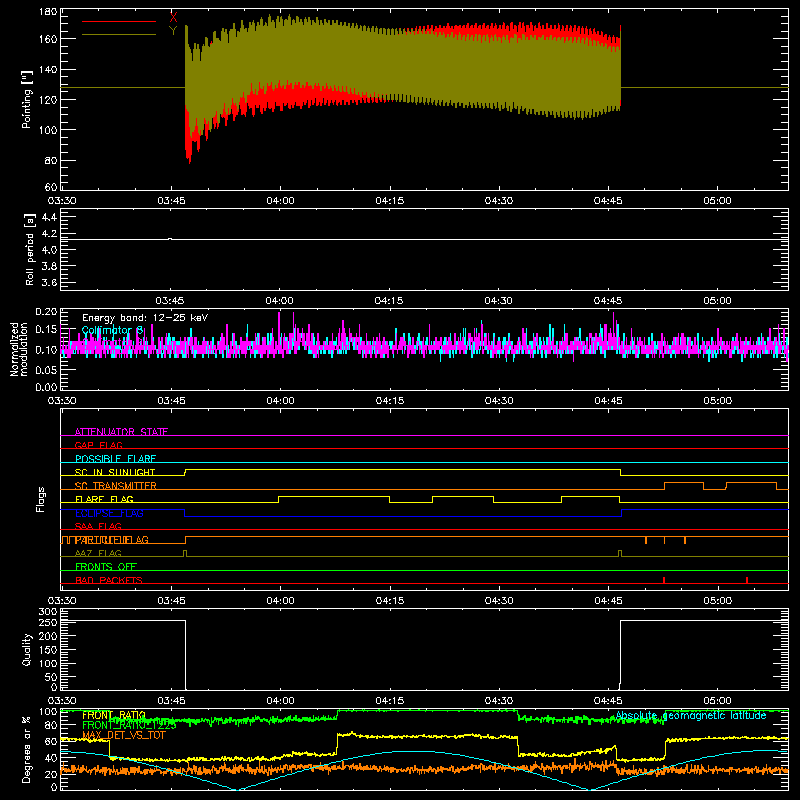Click 04:30 time tick under the modulation plot
Screen dimensions: 800x800
tap(499, 401)
